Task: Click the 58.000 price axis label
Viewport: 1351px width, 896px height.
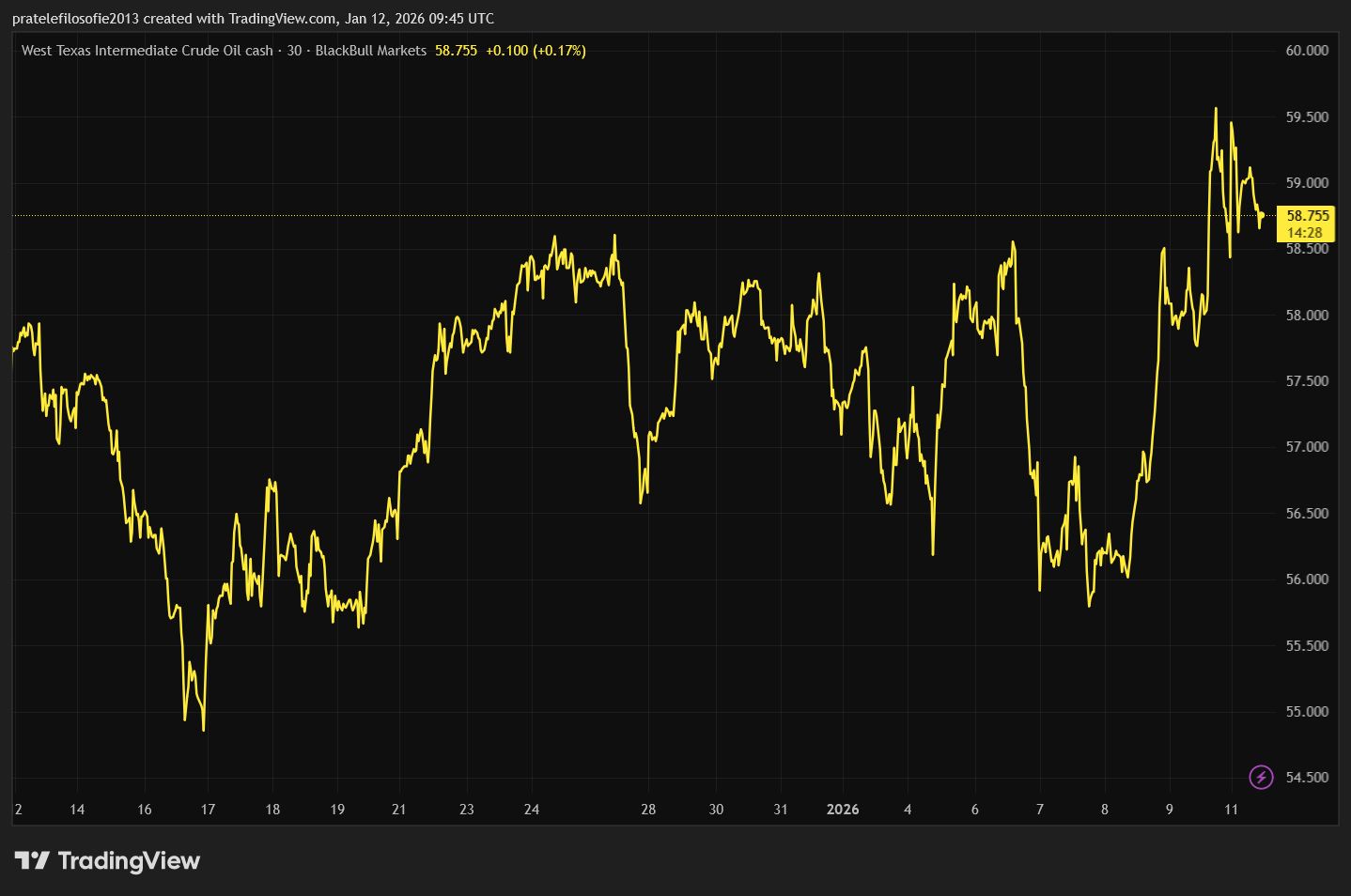Action: coord(1307,316)
